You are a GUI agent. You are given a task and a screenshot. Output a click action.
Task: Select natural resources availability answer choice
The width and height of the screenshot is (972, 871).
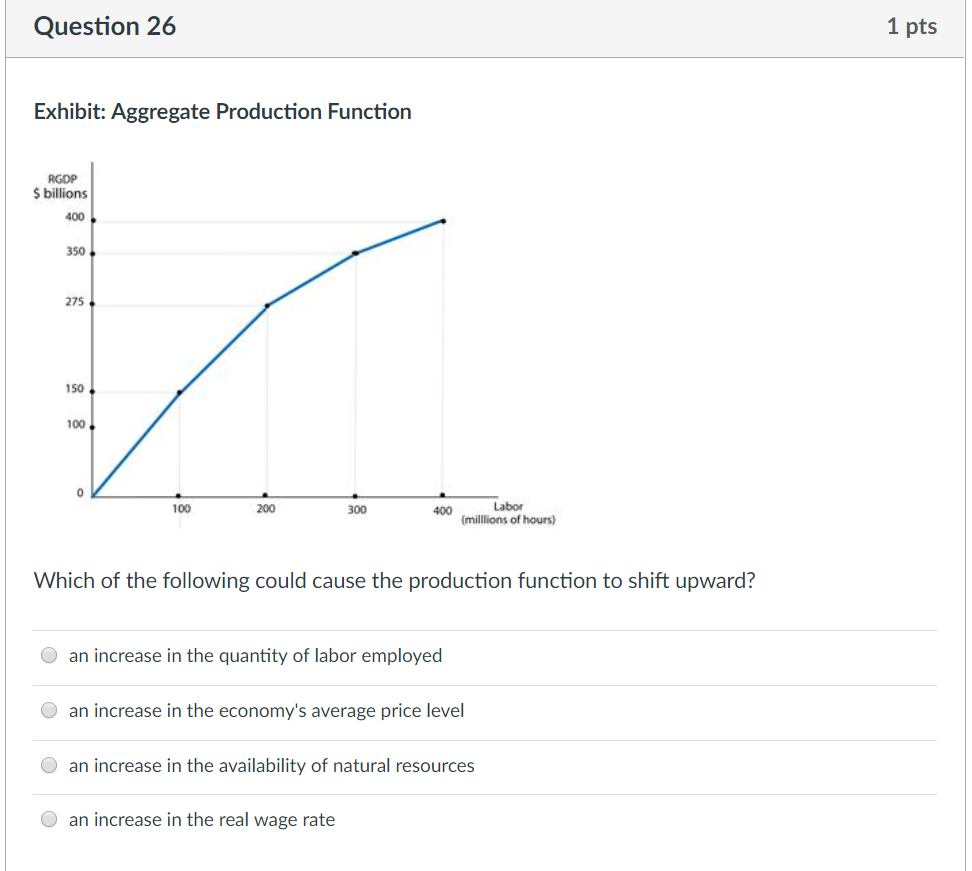(48, 764)
